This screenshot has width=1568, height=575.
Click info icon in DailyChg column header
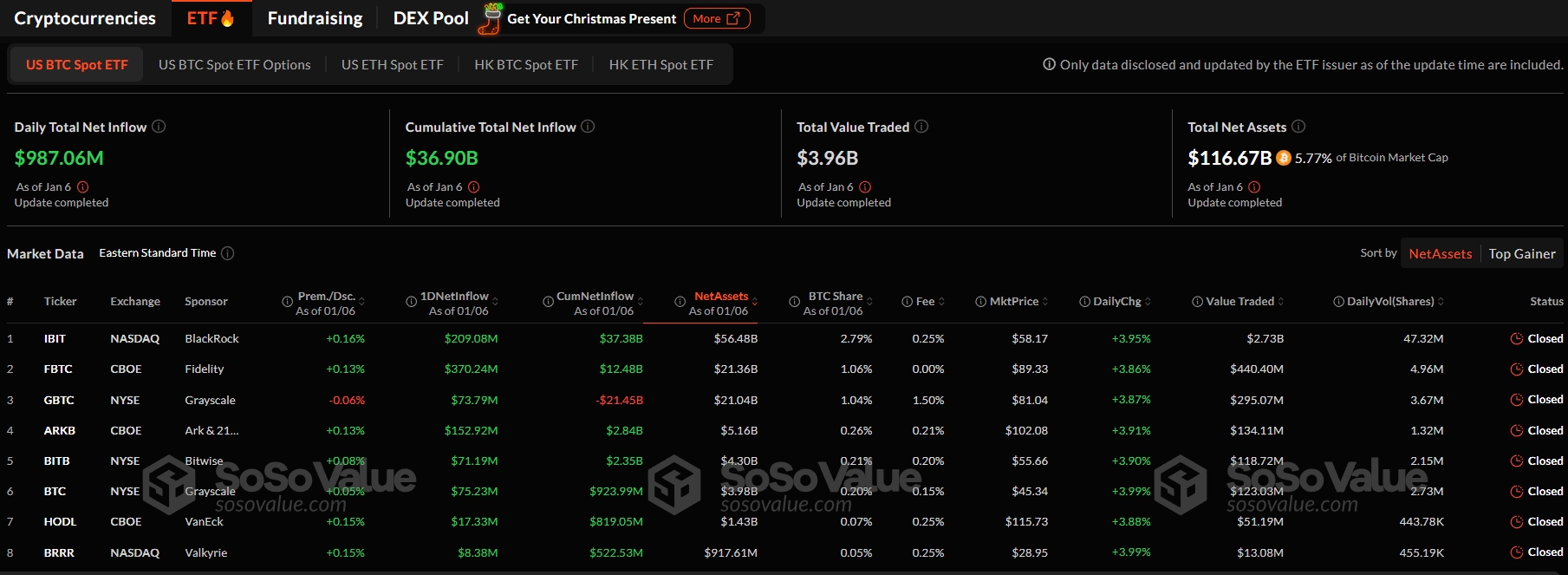(1084, 302)
